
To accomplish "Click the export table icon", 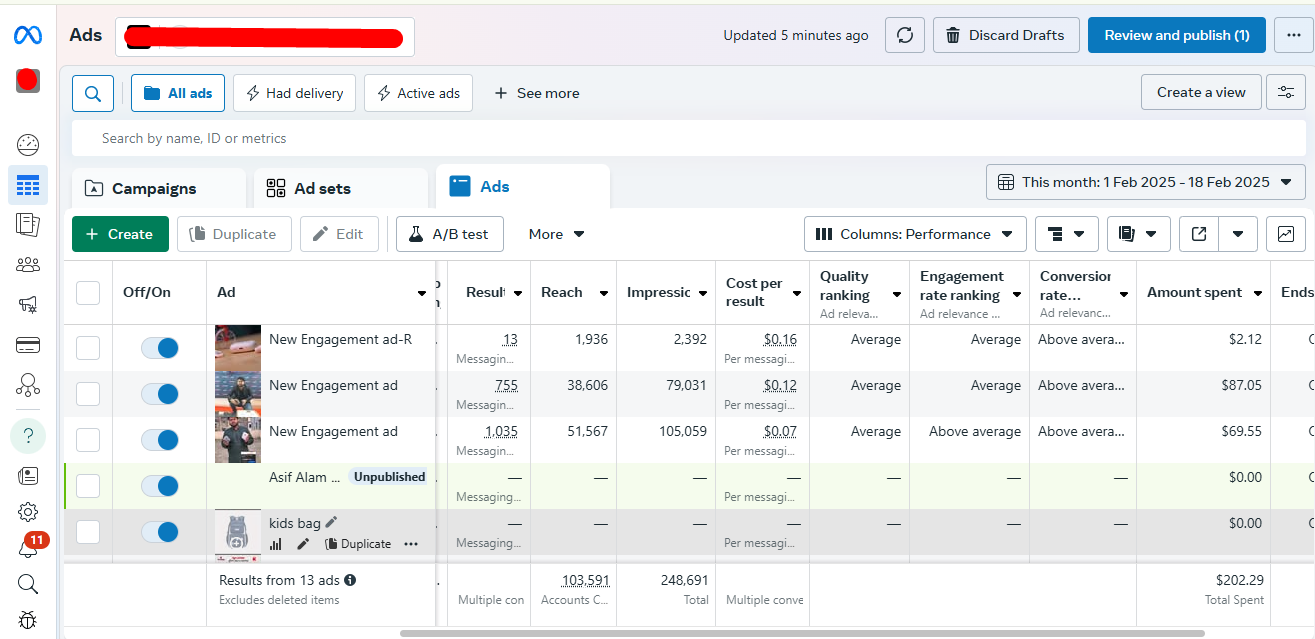I will tap(1199, 234).
